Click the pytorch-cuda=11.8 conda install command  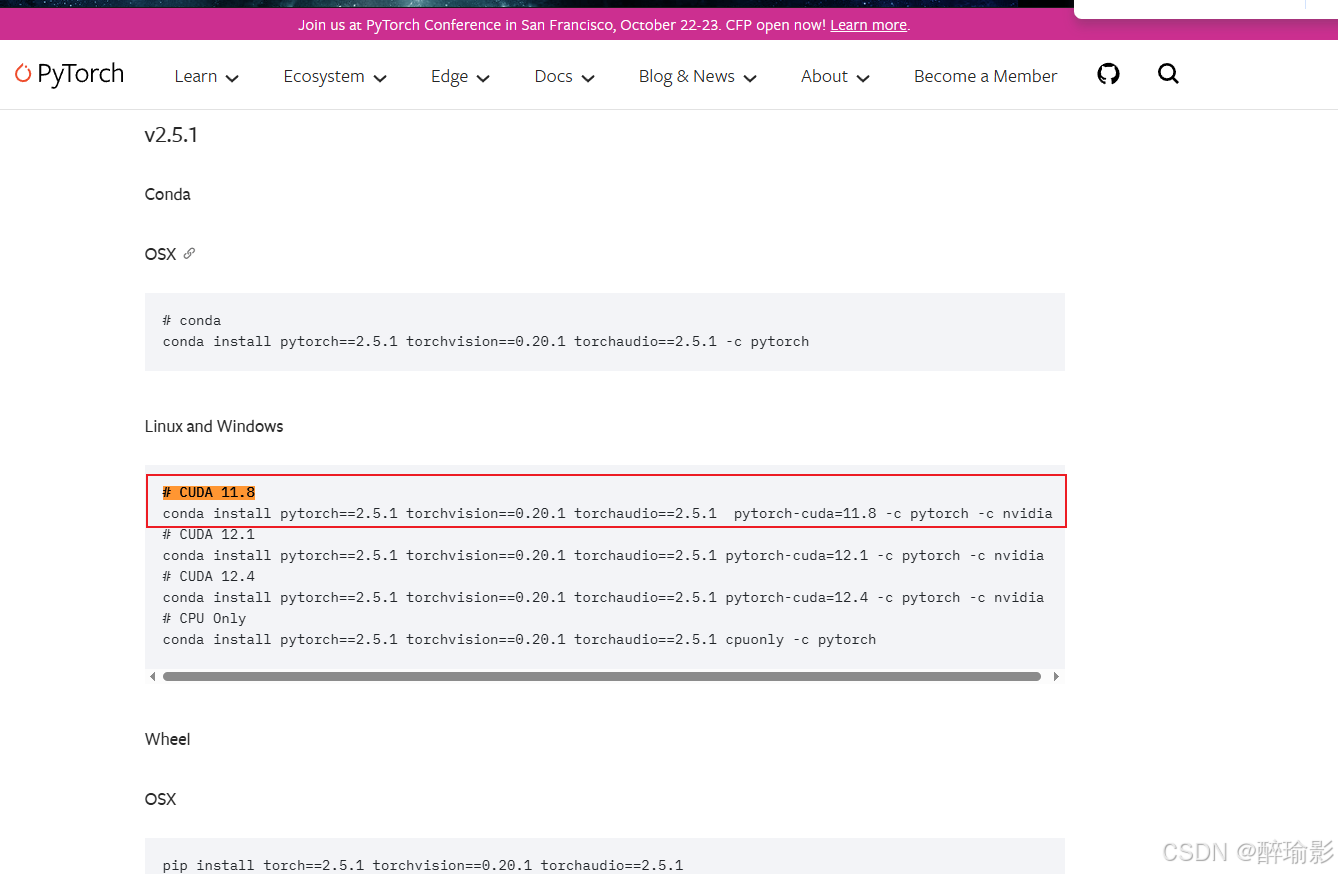(x=607, y=513)
